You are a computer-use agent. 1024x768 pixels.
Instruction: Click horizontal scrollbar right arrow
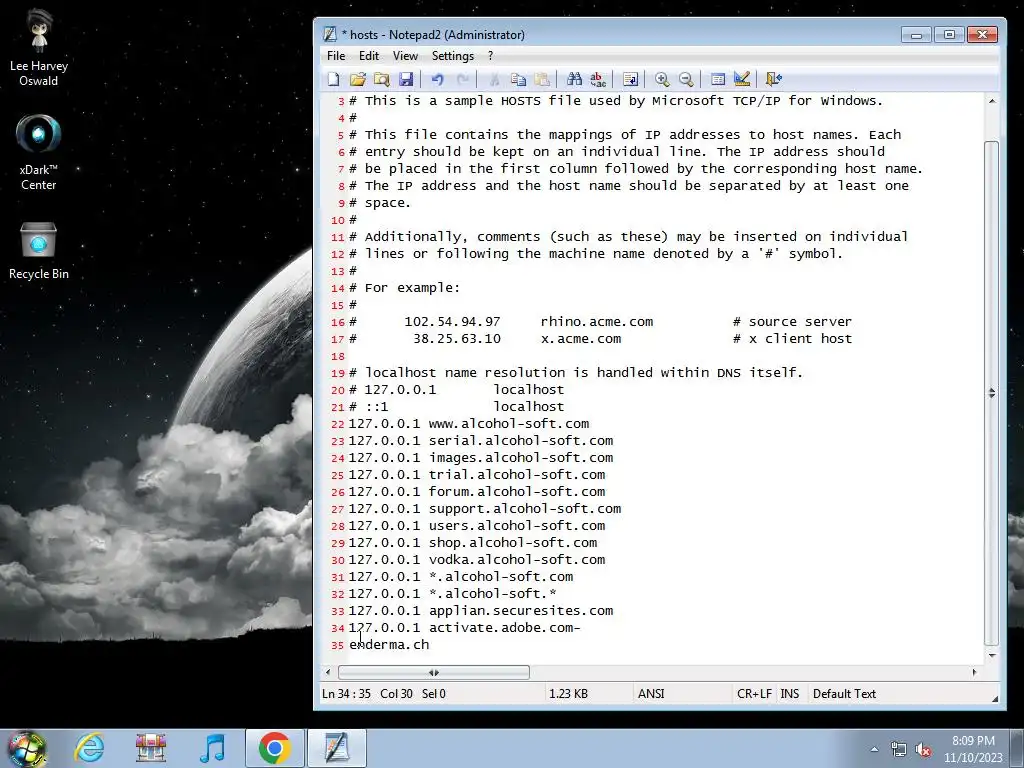pyautogui.click(x=974, y=672)
